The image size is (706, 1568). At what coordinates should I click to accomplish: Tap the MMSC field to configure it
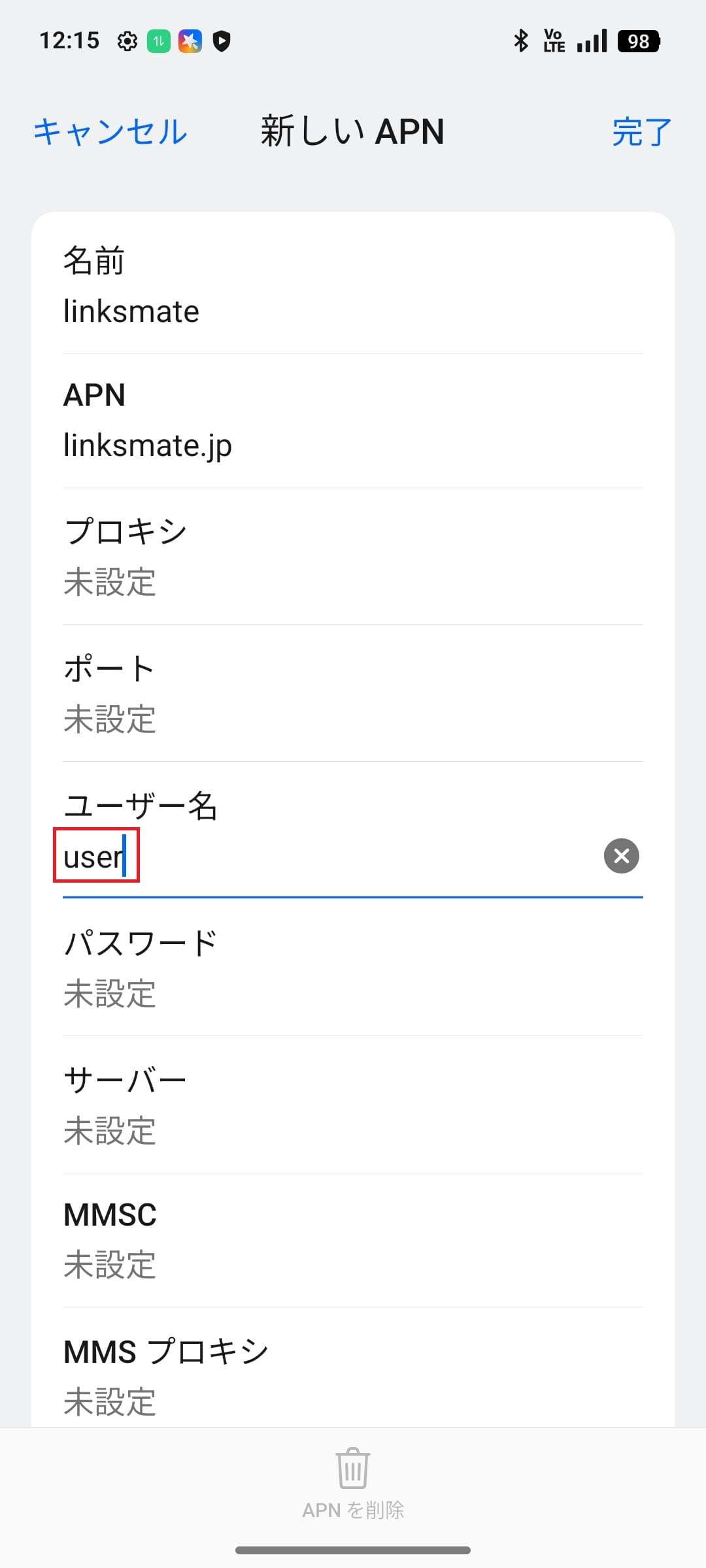coord(353,1241)
